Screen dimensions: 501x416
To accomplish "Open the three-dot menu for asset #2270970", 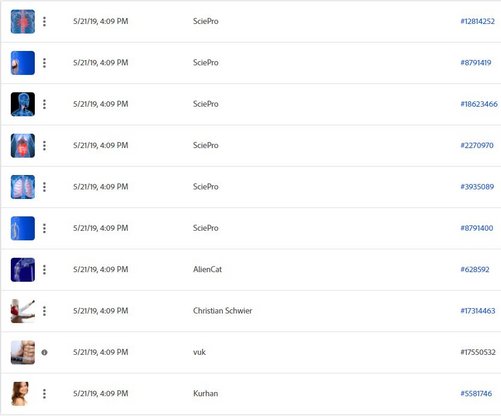I will tap(44, 146).
